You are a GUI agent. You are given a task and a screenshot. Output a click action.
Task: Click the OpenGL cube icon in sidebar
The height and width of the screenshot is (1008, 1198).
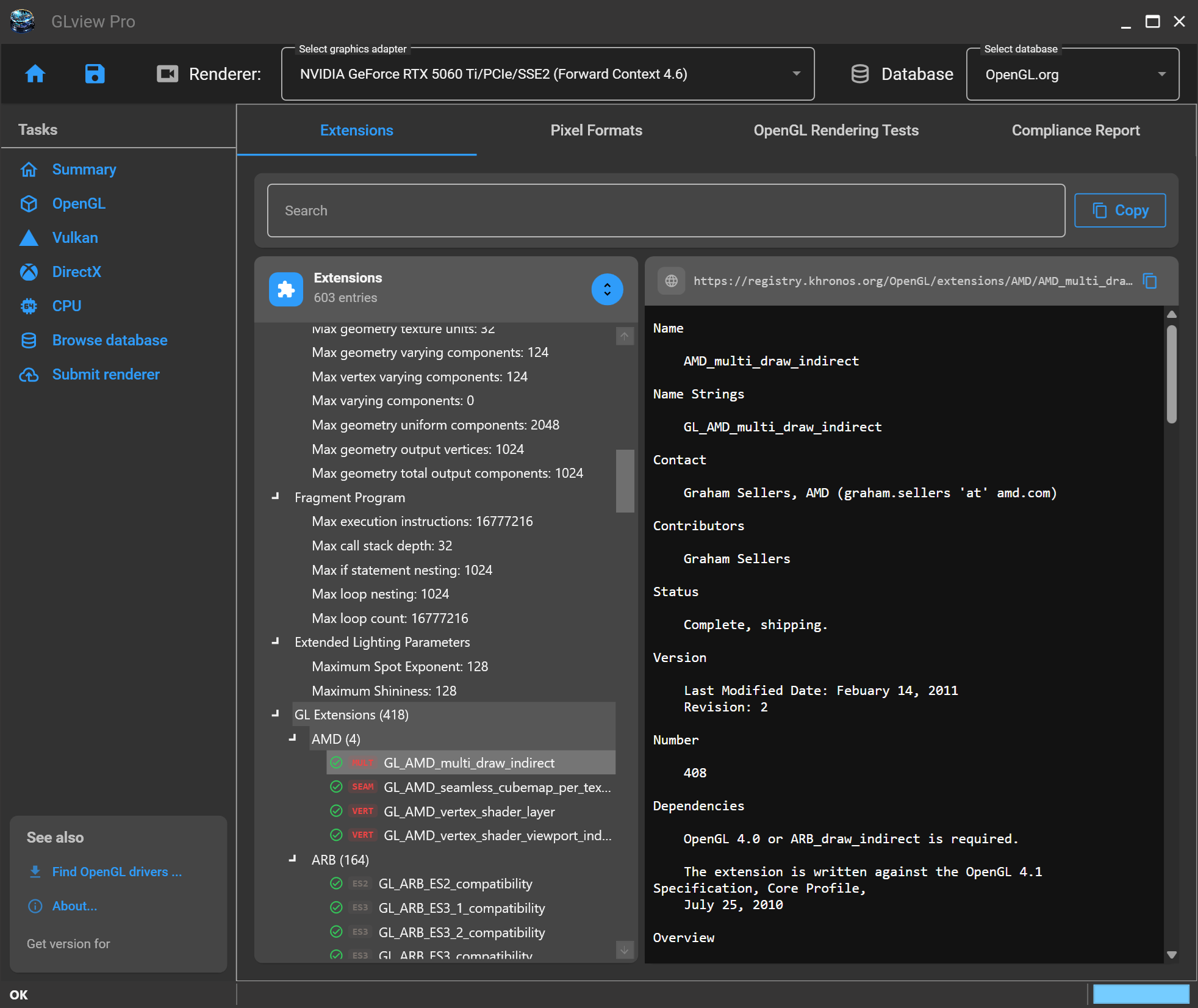29,203
